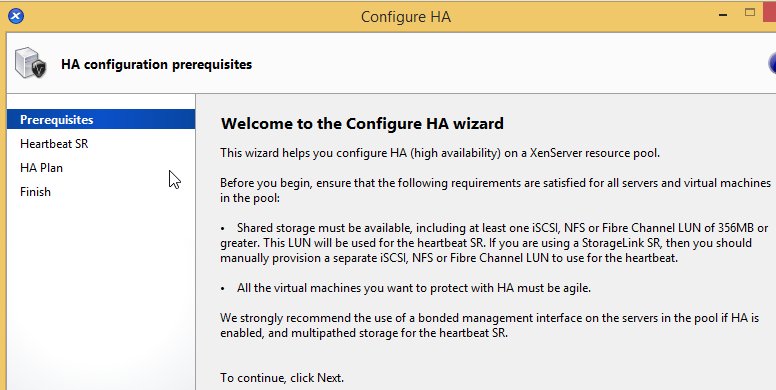Click the shared storage requirement bullet
Viewport: 776px width, 390px height.
point(494,243)
